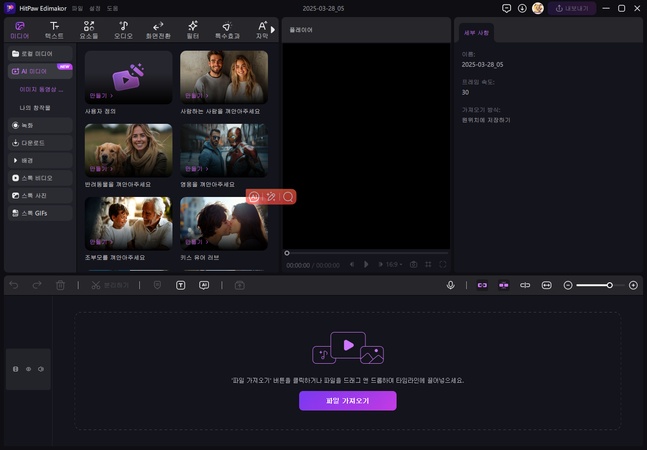Click the microphone voiceover icon
This screenshot has width=647, height=450.
[x=451, y=285]
